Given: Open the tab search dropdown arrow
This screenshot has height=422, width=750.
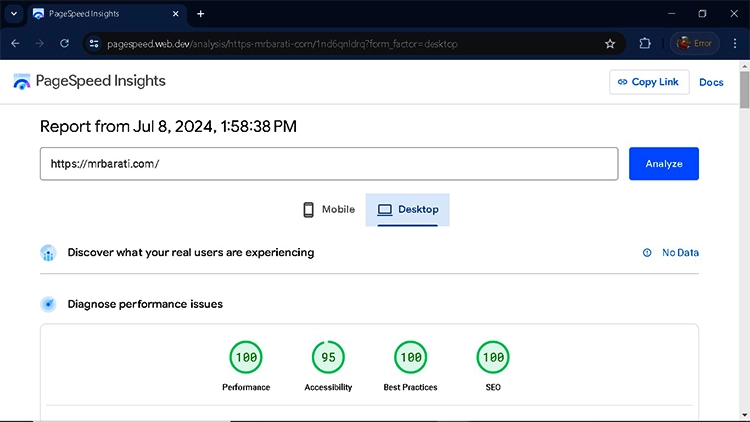Looking at the screenshot, I should point(14,14).
